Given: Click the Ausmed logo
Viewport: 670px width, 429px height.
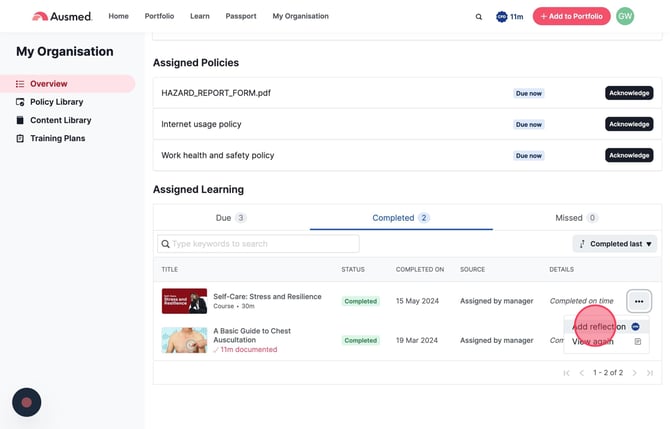Looking at the screenshot, I should tap(63, 16).
